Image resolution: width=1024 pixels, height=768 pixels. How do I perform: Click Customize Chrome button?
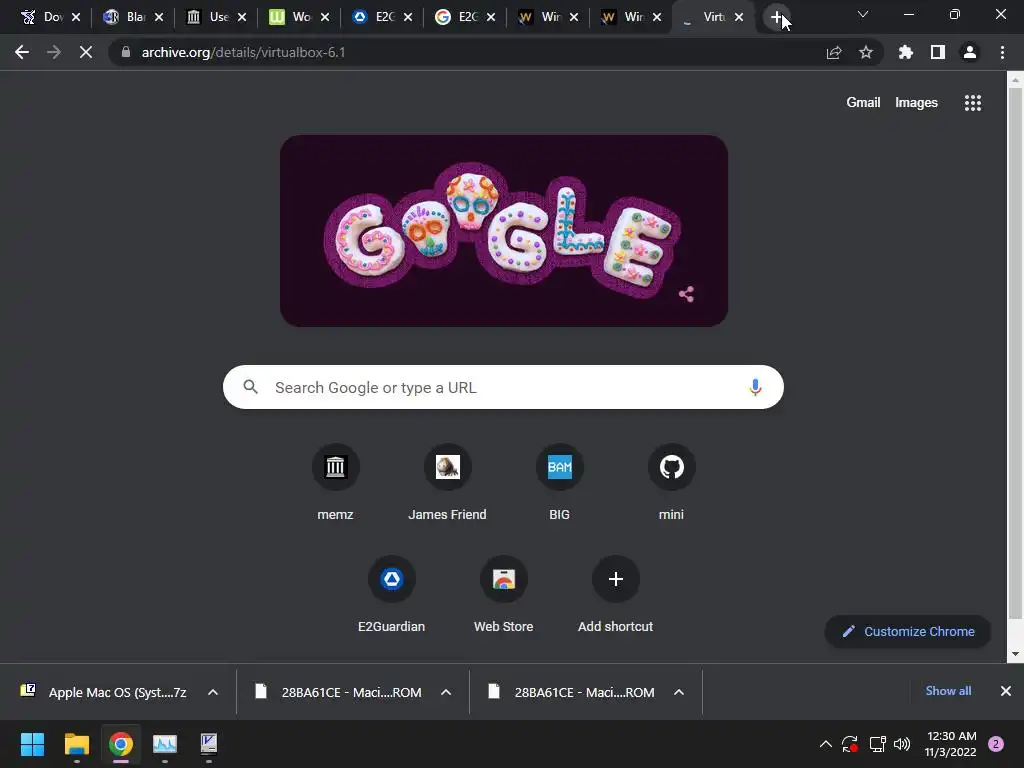coord(908,632)
